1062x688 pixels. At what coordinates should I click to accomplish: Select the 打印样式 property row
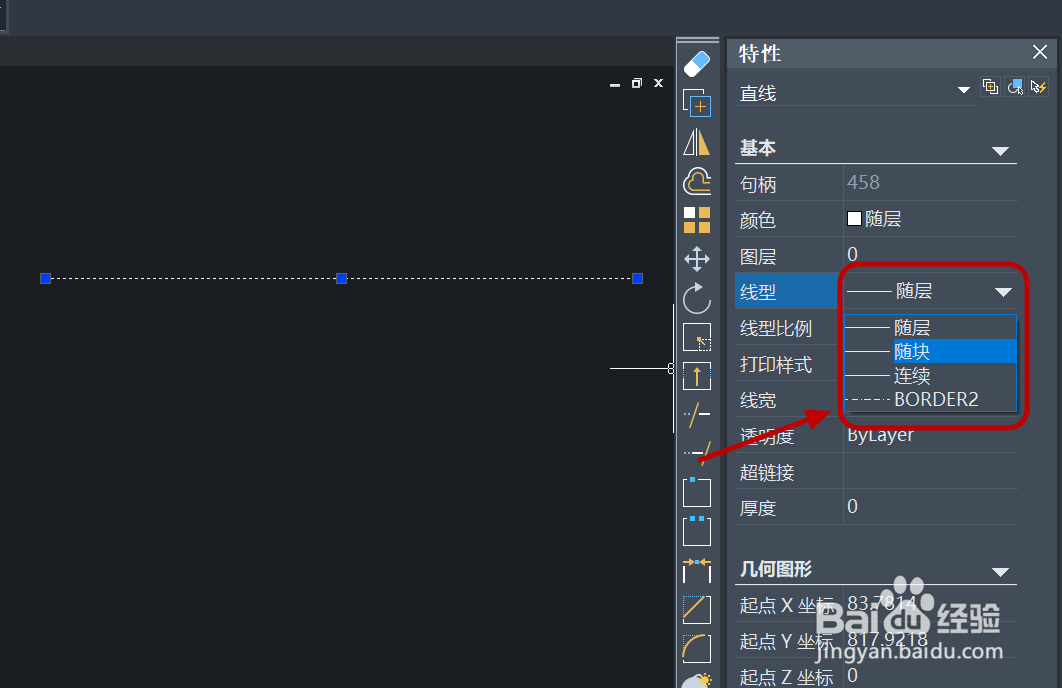pos(776,364)
